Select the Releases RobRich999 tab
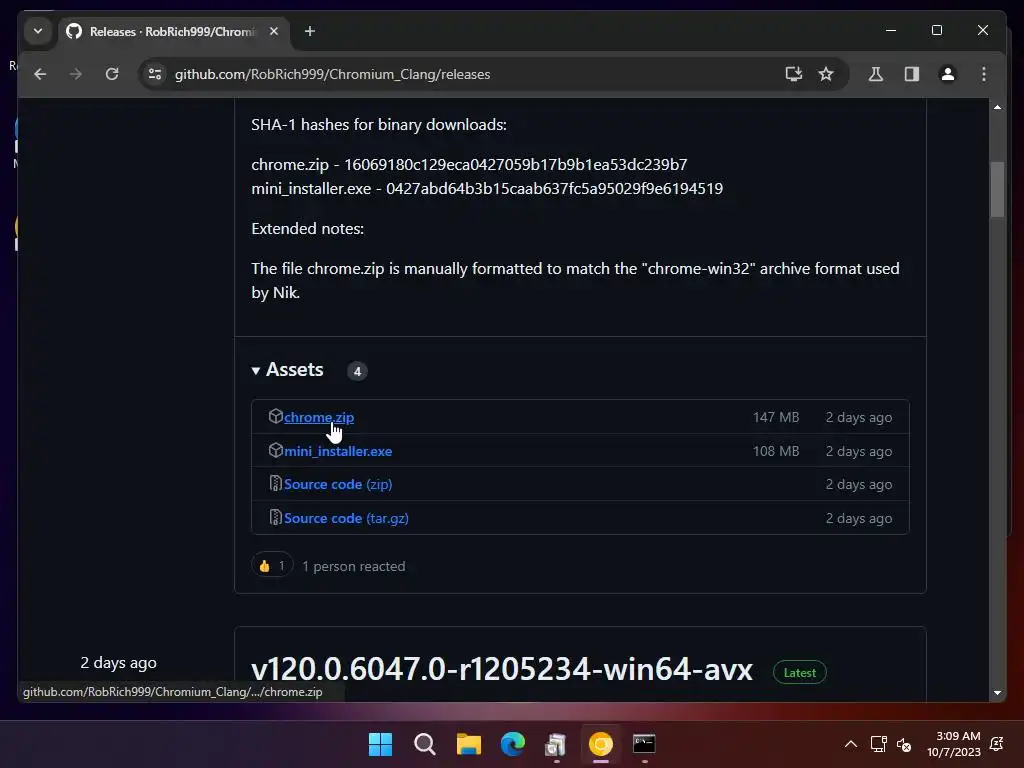 (174, 31)
